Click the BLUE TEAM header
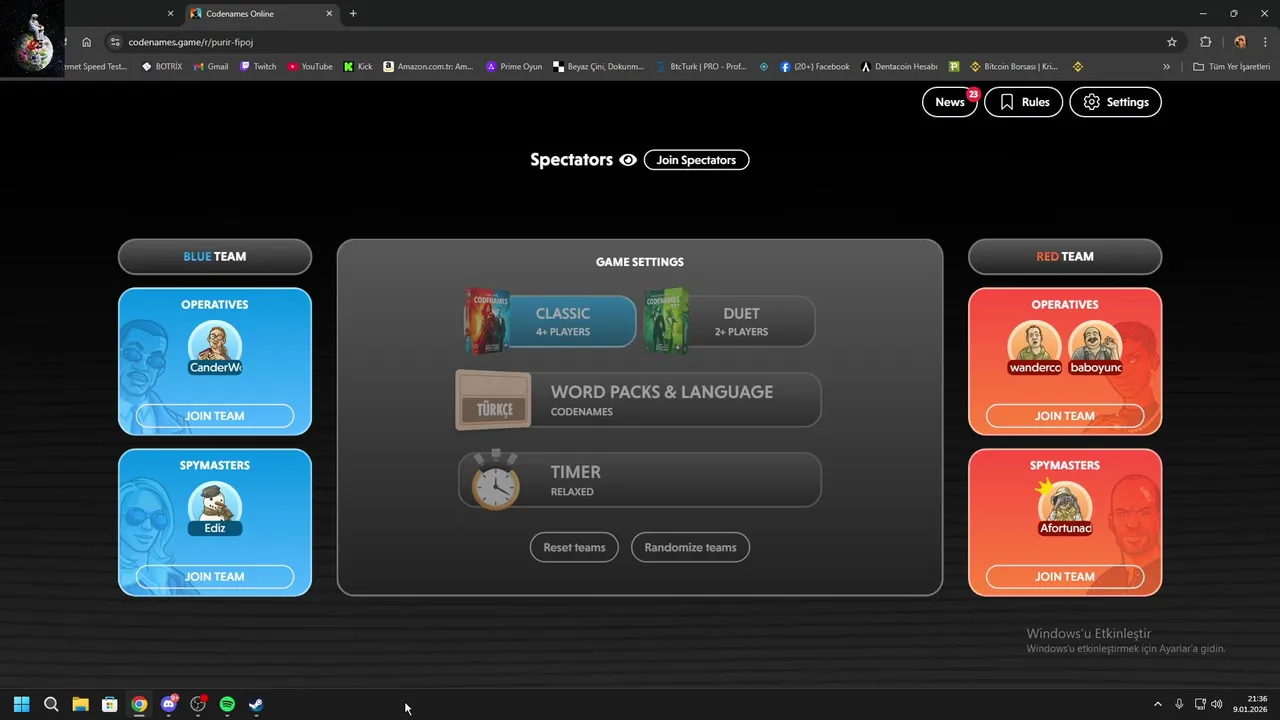The image size is (1280, 720). point(215,256)
